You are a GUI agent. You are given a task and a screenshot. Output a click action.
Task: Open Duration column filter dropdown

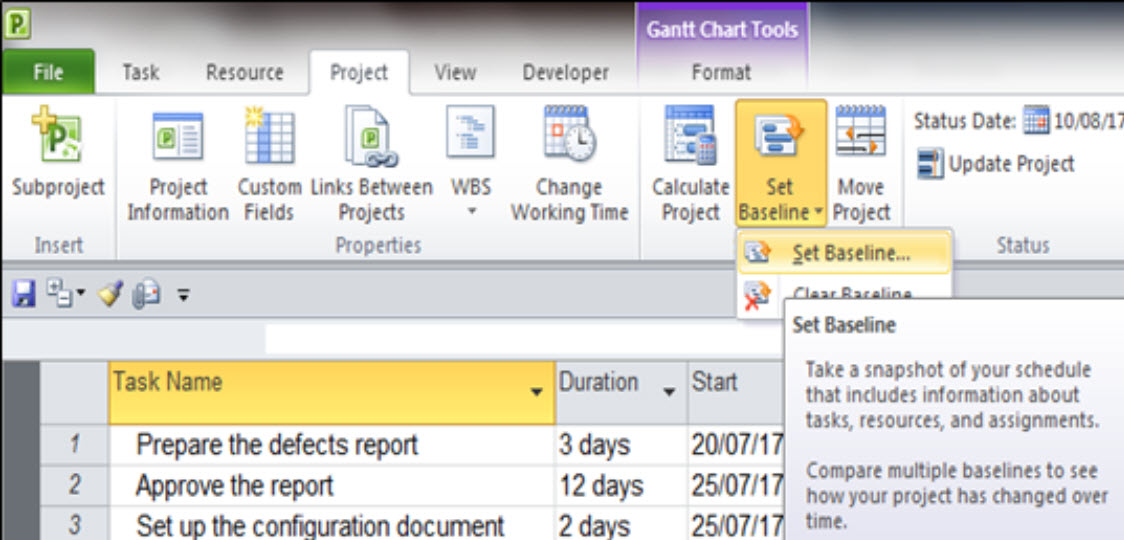click(x=670, y=392)
